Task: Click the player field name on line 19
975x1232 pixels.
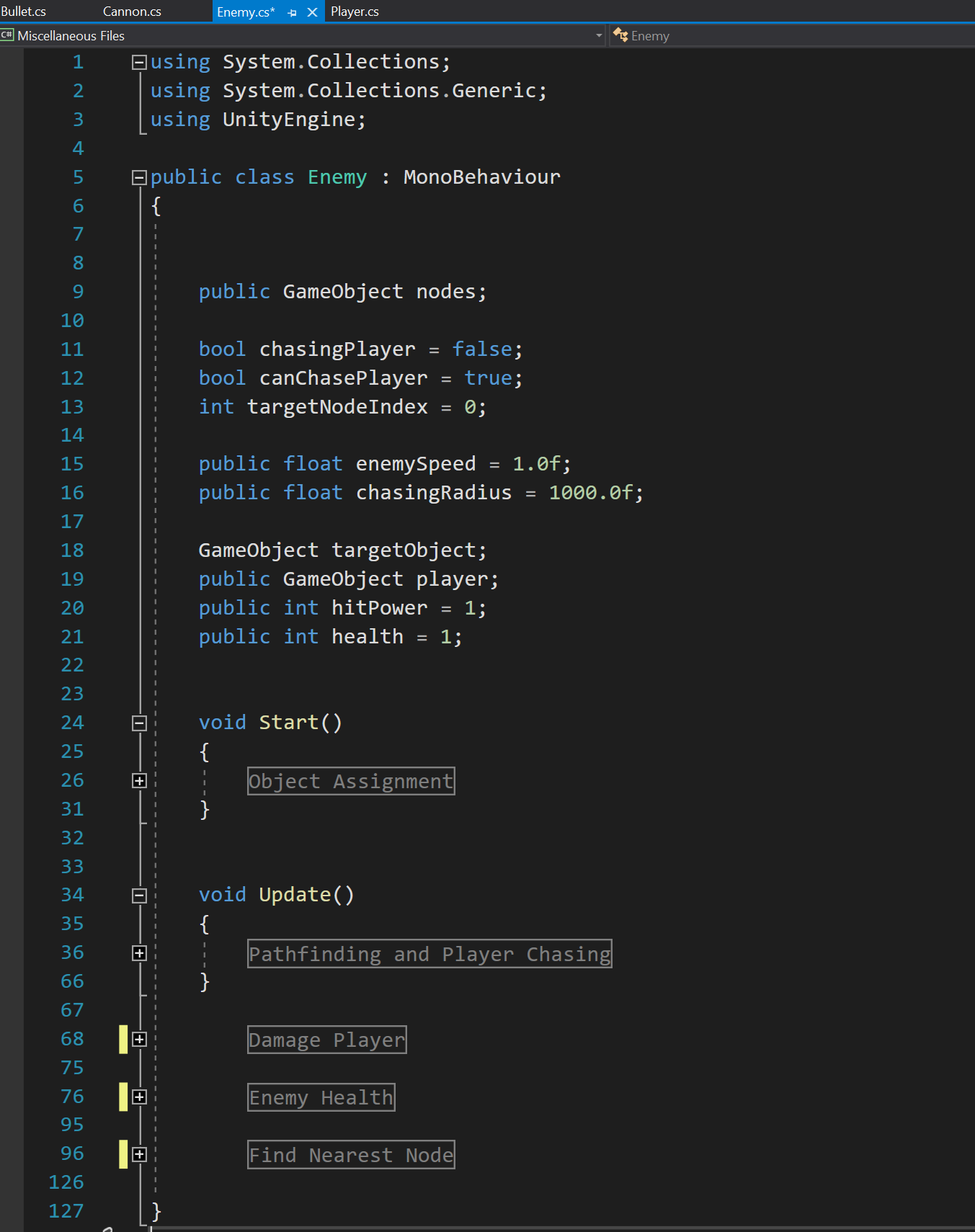Action: click(453, 579)
